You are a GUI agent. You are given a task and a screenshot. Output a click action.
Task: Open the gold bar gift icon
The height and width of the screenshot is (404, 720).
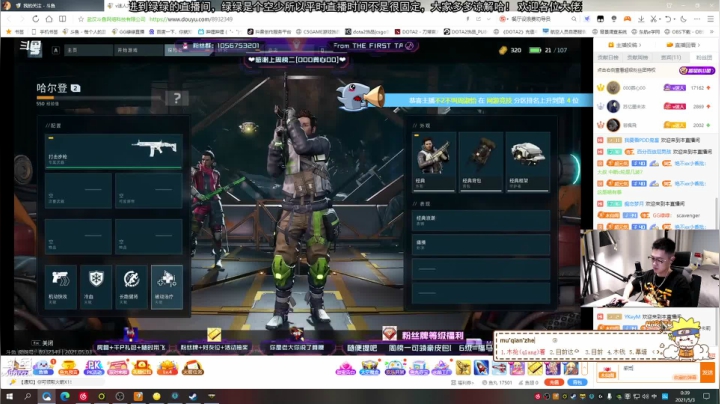[534, 368]
